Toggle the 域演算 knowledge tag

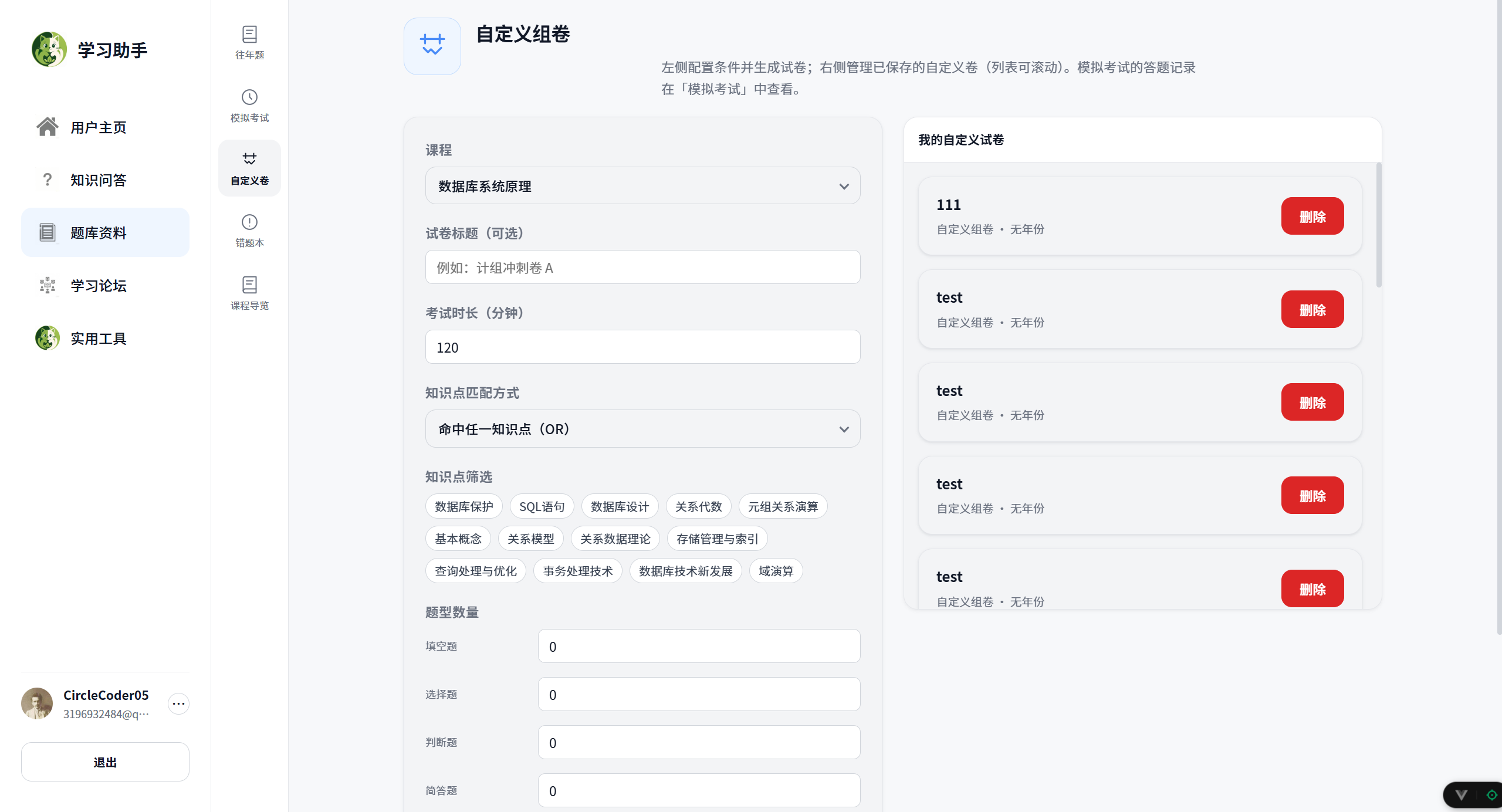tap(776, 571)
